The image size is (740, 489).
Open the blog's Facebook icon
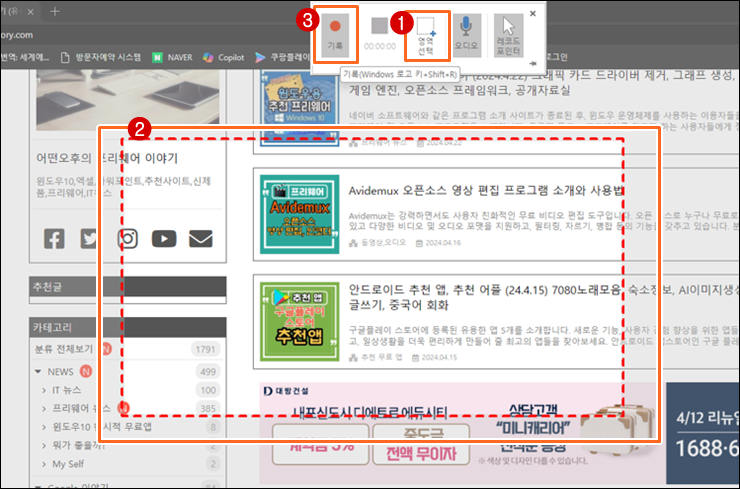54,239
